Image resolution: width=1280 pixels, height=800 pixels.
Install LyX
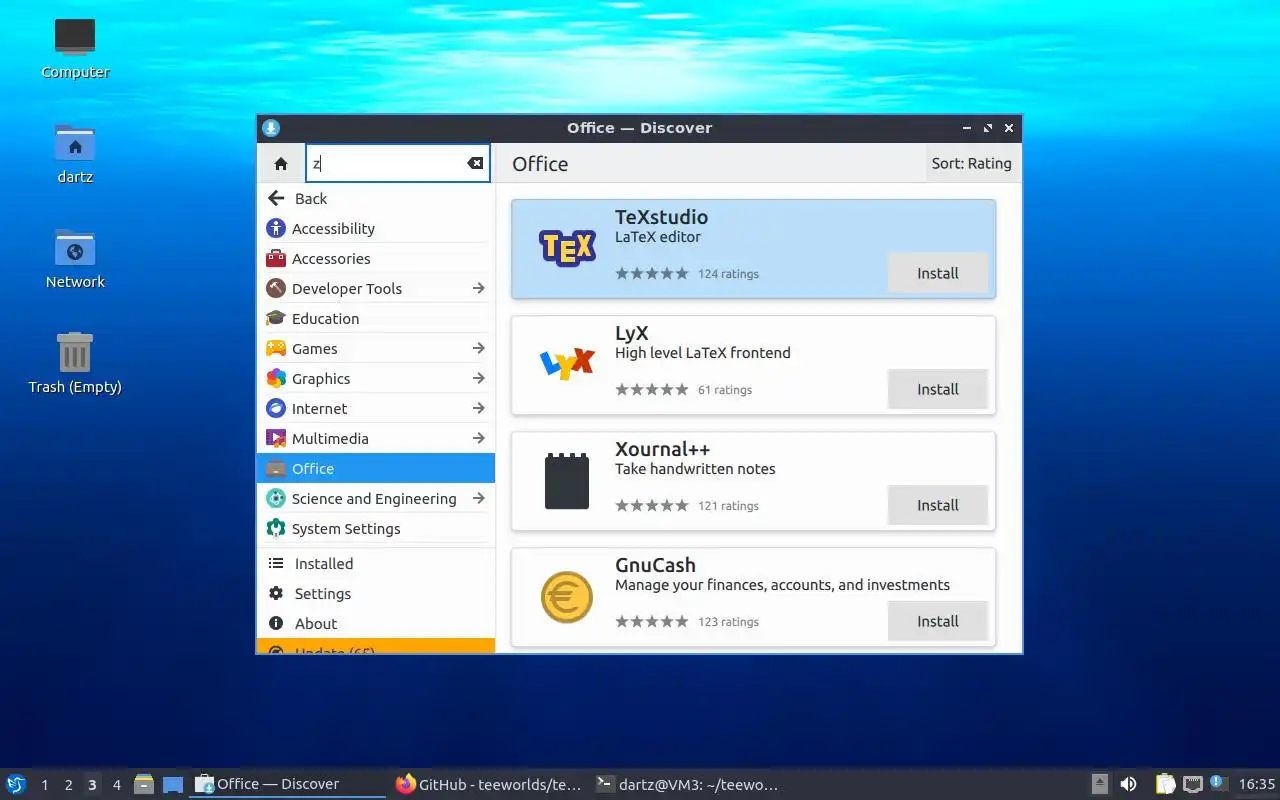tap(938, 389)
